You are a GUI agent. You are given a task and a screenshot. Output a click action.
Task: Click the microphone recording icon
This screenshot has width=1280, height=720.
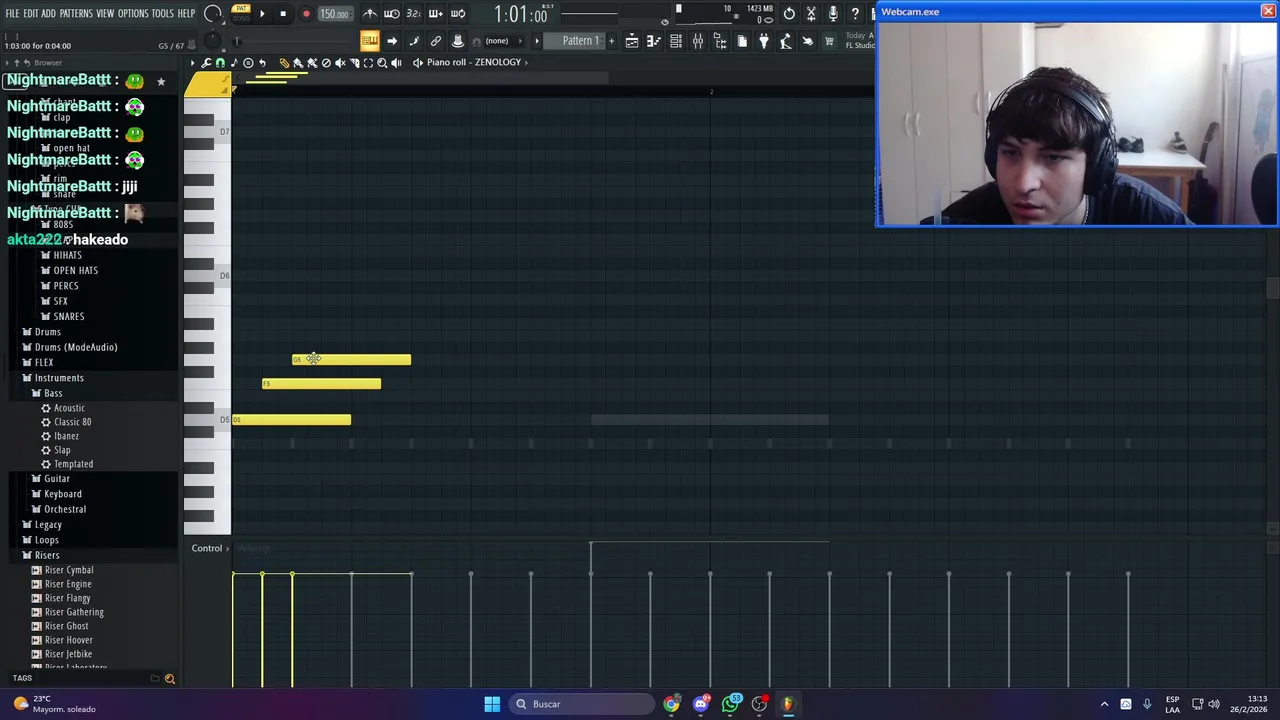click(x=833, y=13)
